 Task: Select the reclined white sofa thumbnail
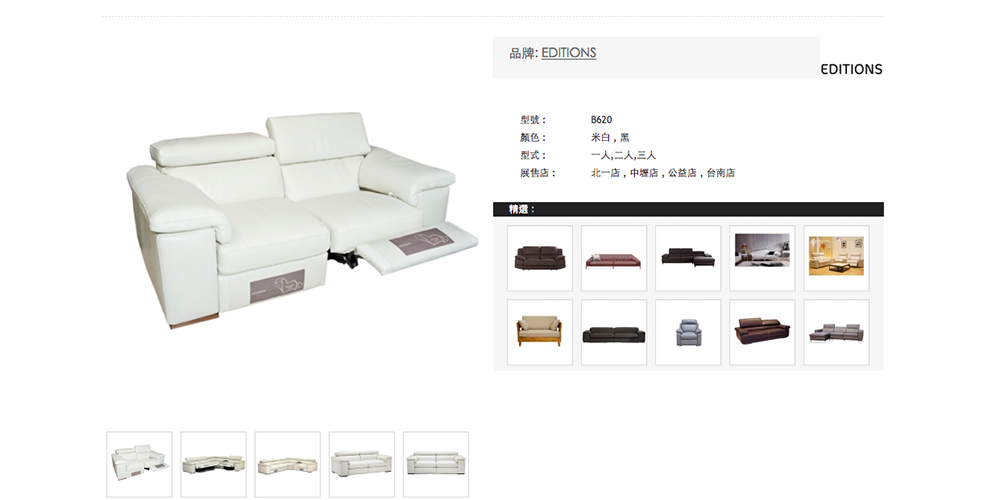click(x=139, y=464)
